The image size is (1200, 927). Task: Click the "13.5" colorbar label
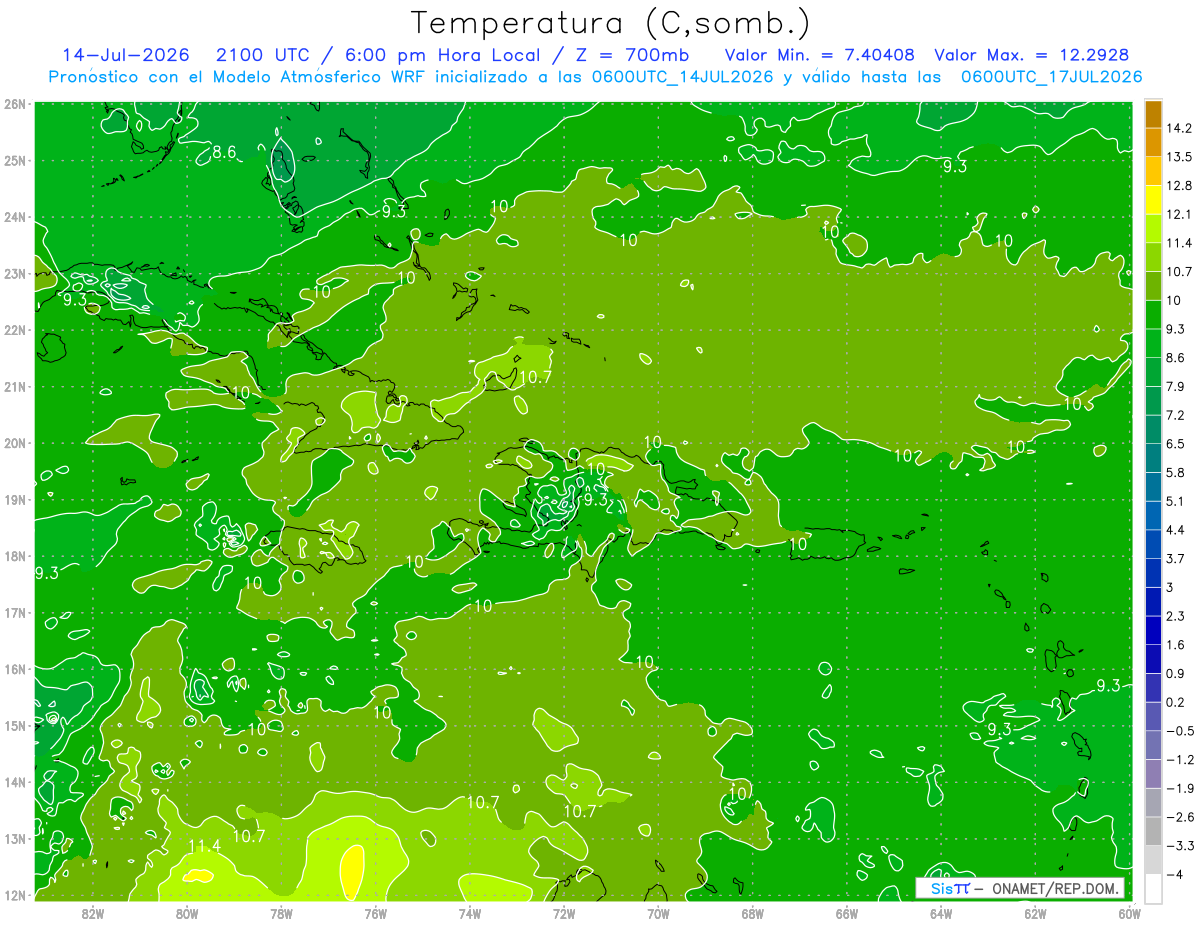pyautogui.click(x=1179, y=157)
